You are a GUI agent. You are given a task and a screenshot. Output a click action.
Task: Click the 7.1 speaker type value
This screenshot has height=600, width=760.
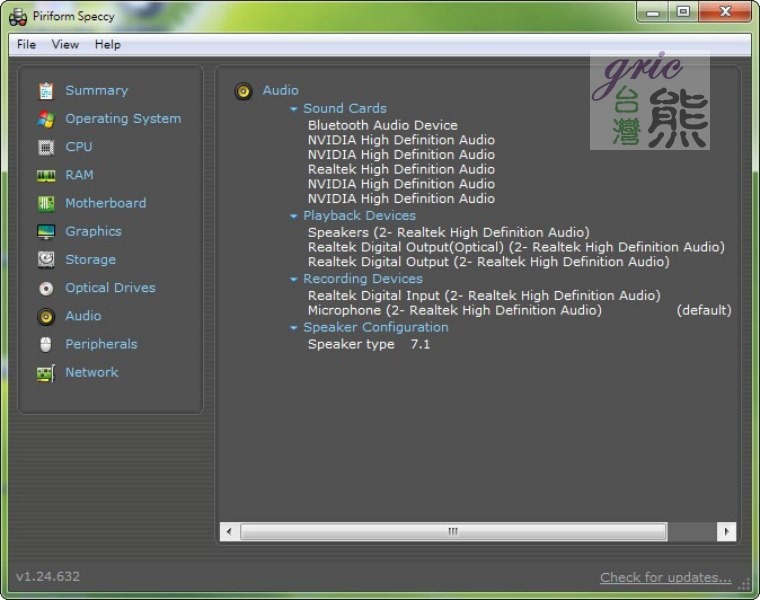420,345
